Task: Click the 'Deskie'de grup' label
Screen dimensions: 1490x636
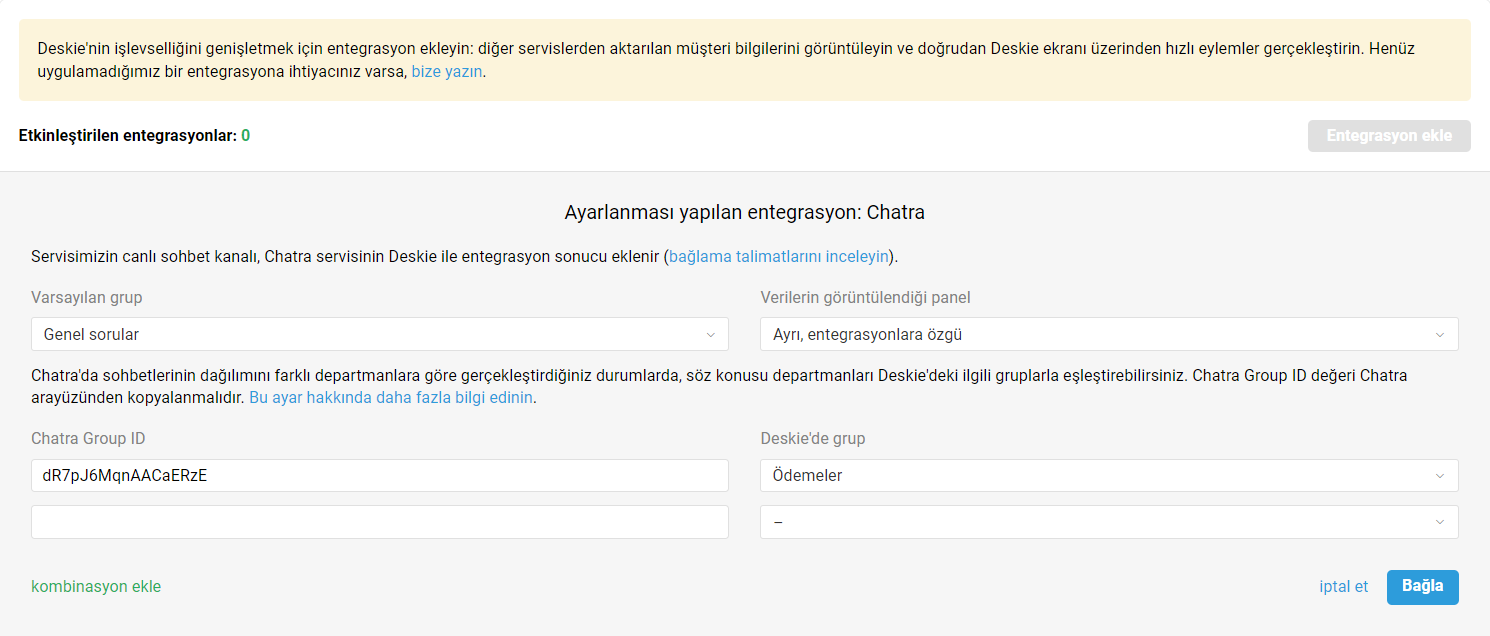Action: click(813, 439)
